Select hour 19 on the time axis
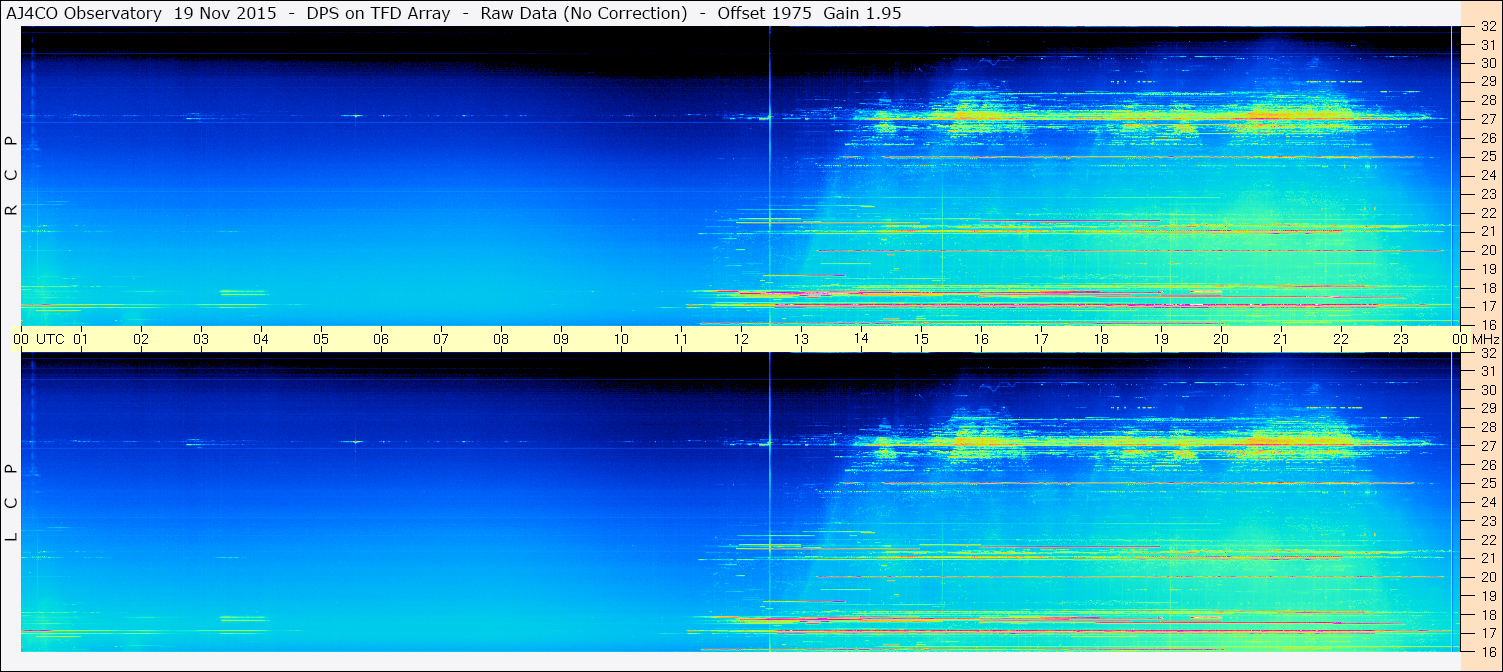The width and height of the screenshot is (1503, 672). pos(1161,339)
